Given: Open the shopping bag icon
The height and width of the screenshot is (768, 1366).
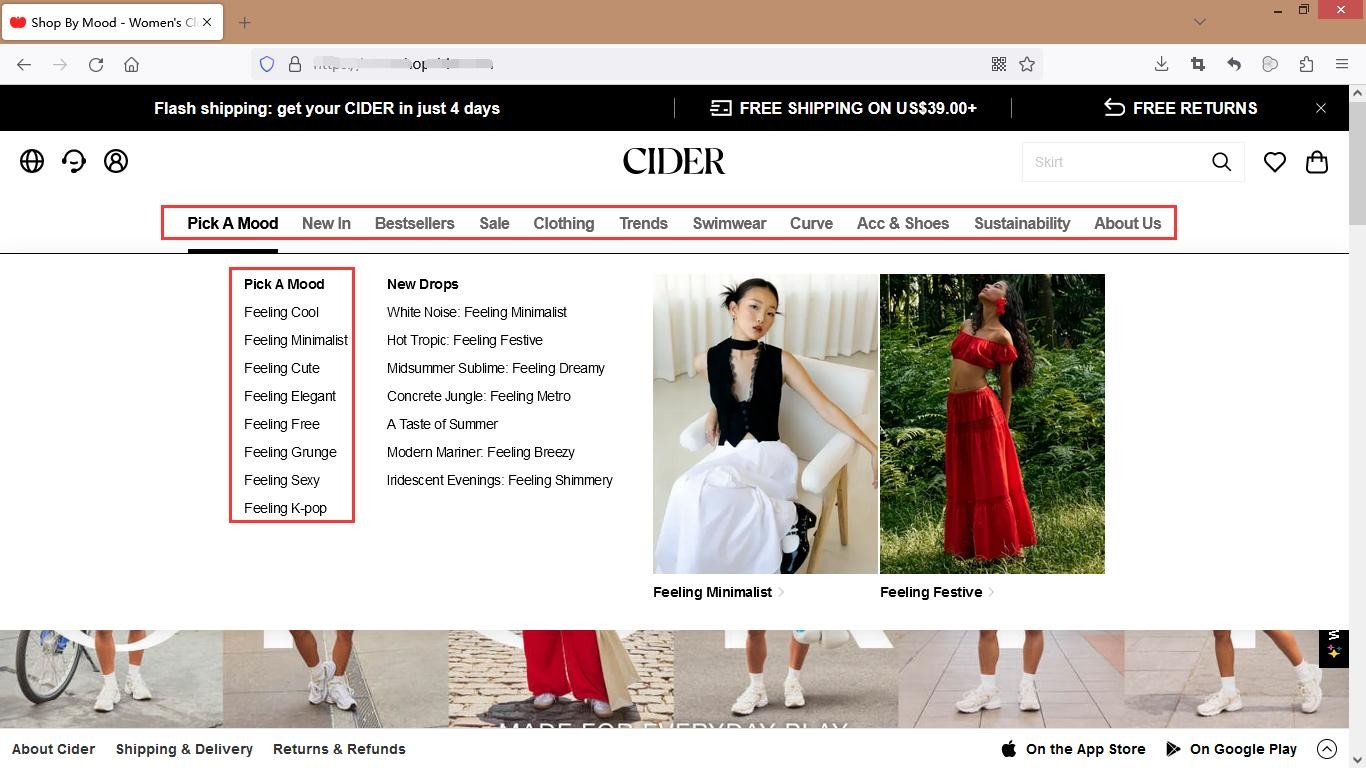Looking at the screenshot, I should 1317,162.
